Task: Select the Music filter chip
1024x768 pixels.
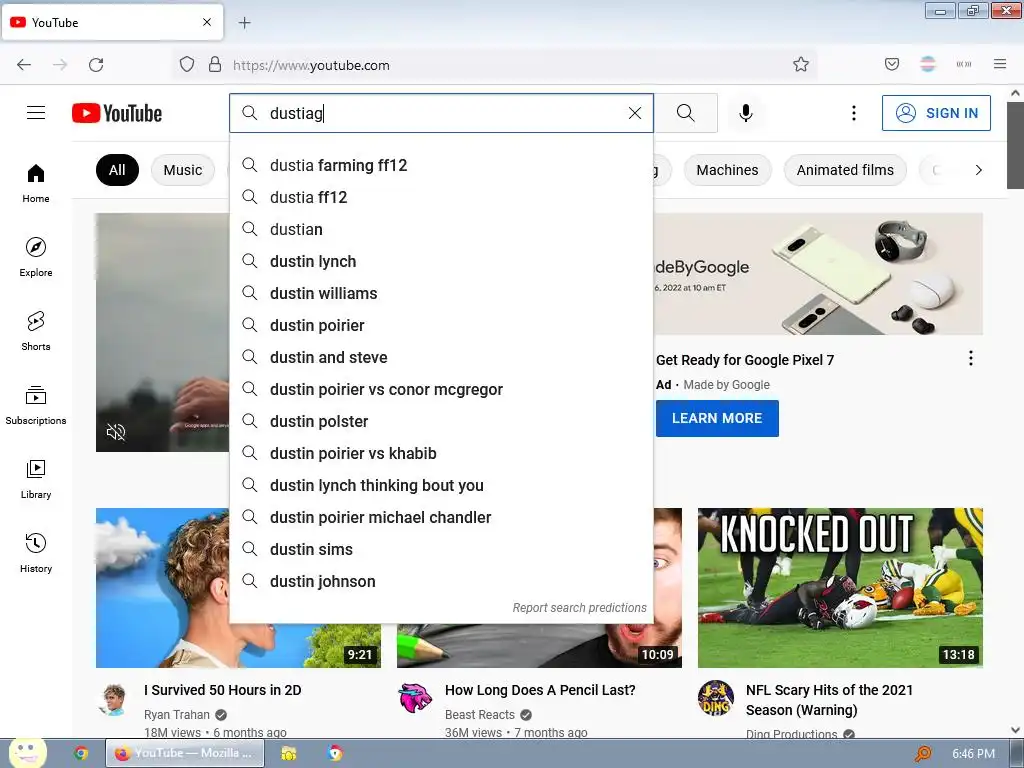Action: tap(183, 170)
